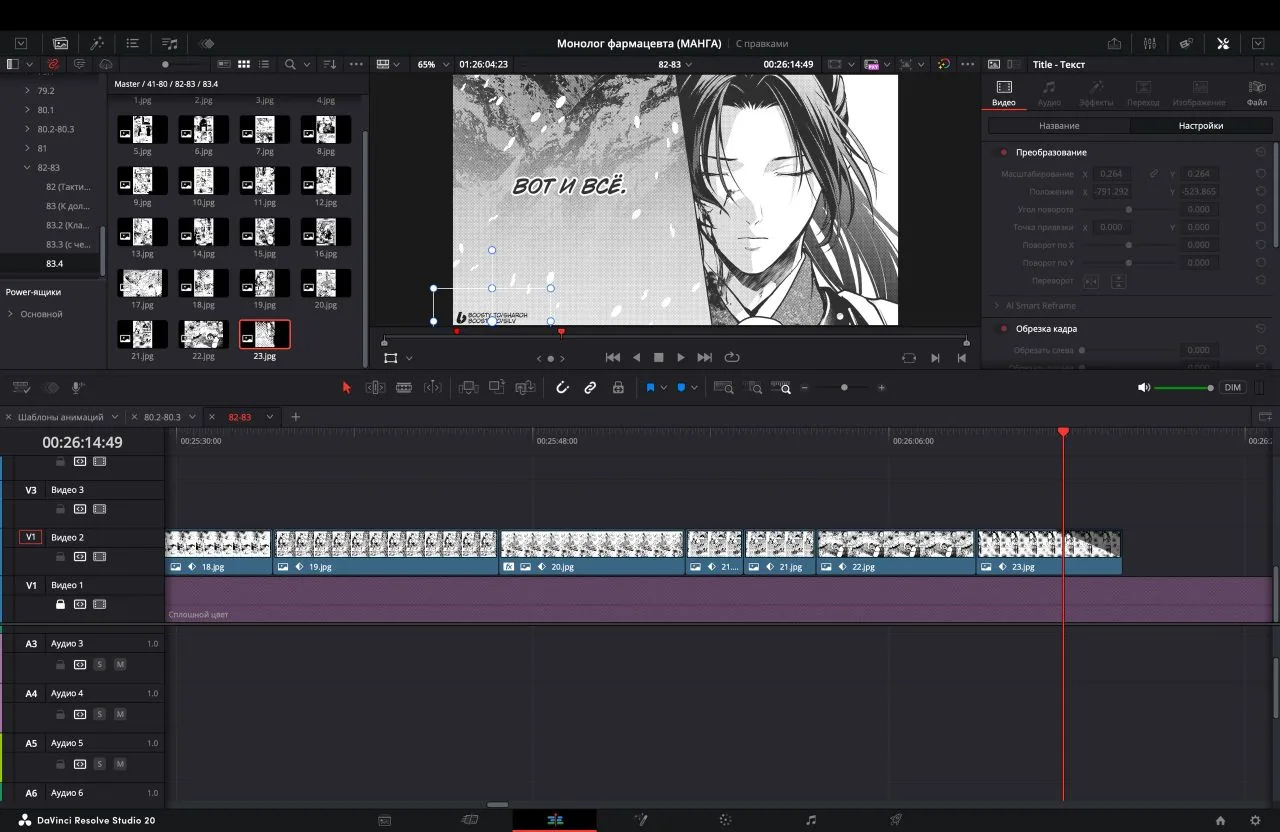Switch media pool to thumbnail grid view
Viewport: 1280px width, 832px height.
(x=243, y=64)
